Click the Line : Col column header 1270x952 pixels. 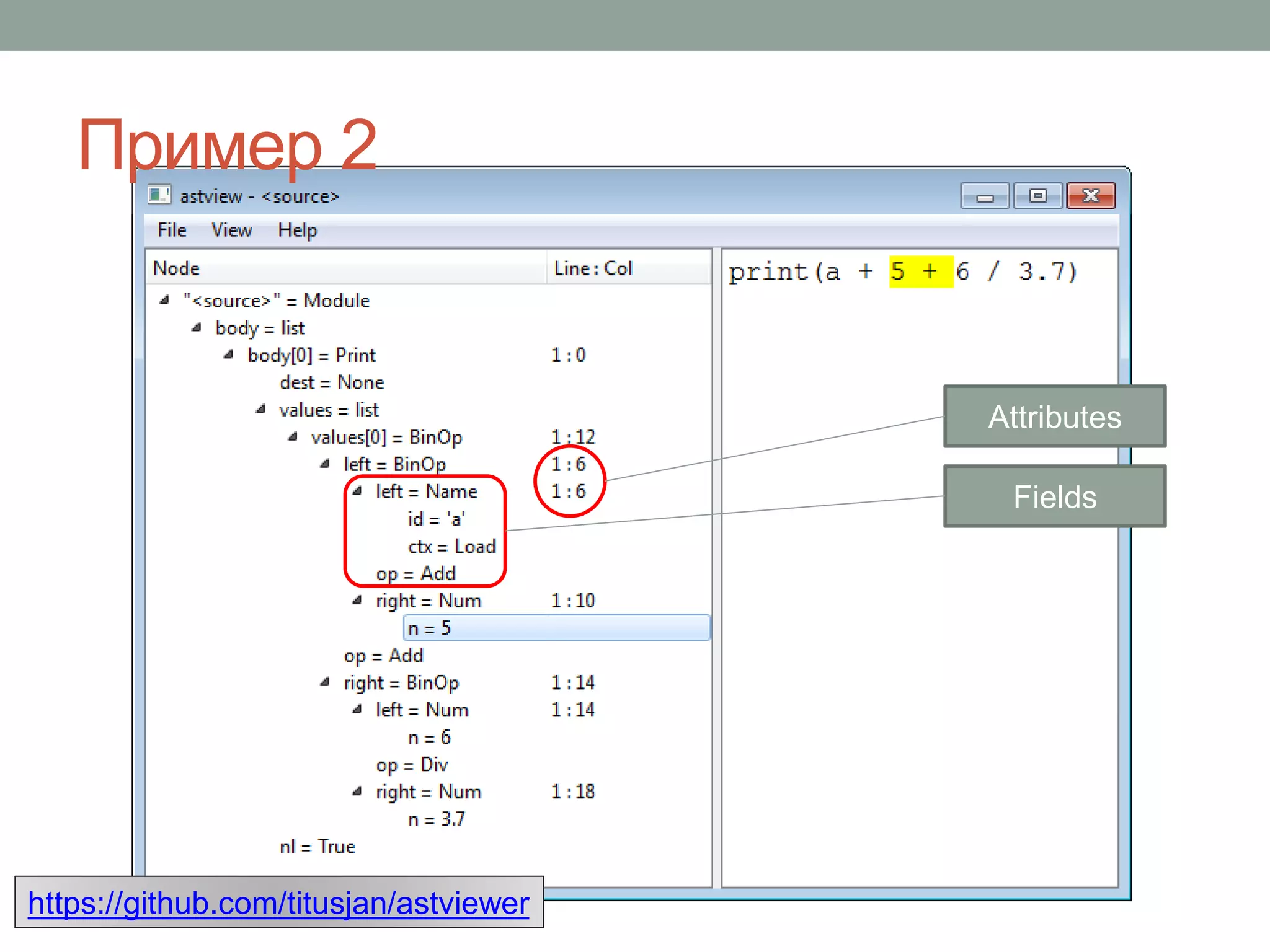tap(628, 268)
